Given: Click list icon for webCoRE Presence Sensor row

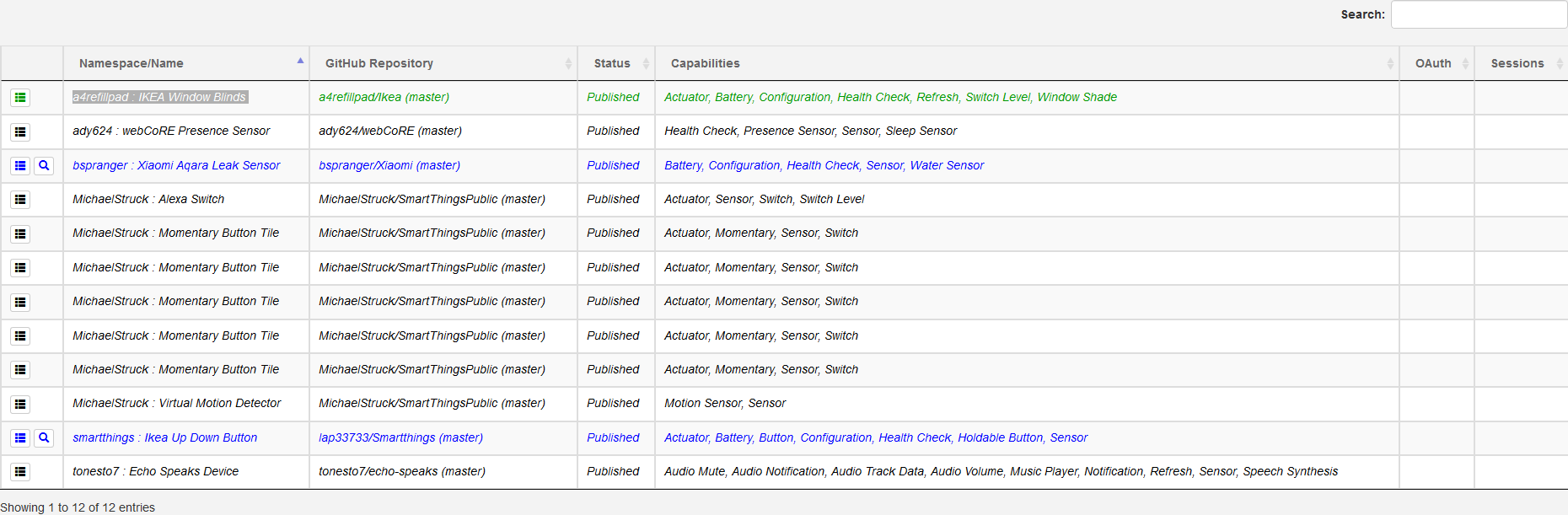Looking at the screenshot, I should point(20,131).
